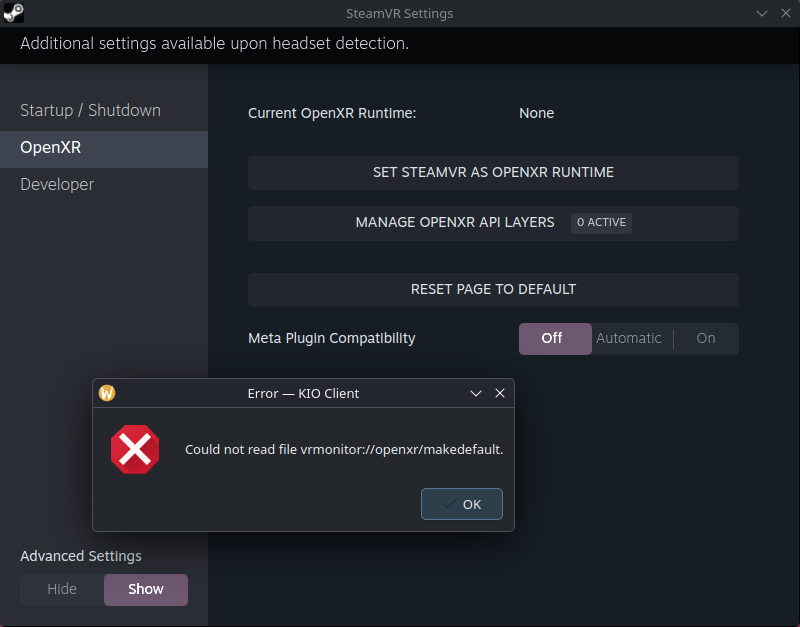Select the OpenXR settings page
The image size is (800, 627).
pos(104,149)
